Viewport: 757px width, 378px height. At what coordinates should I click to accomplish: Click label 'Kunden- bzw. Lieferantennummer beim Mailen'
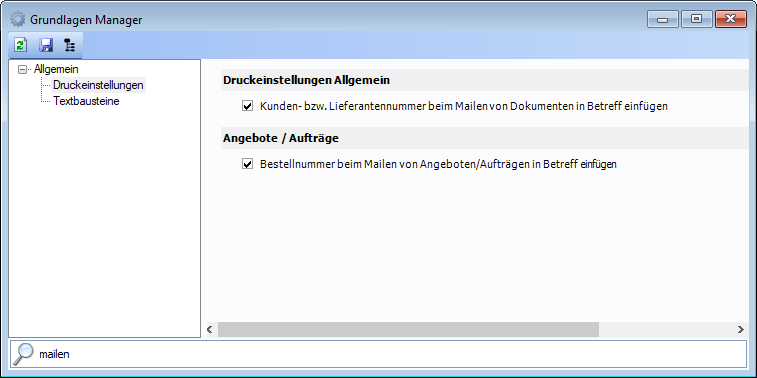tap(464, 106)
